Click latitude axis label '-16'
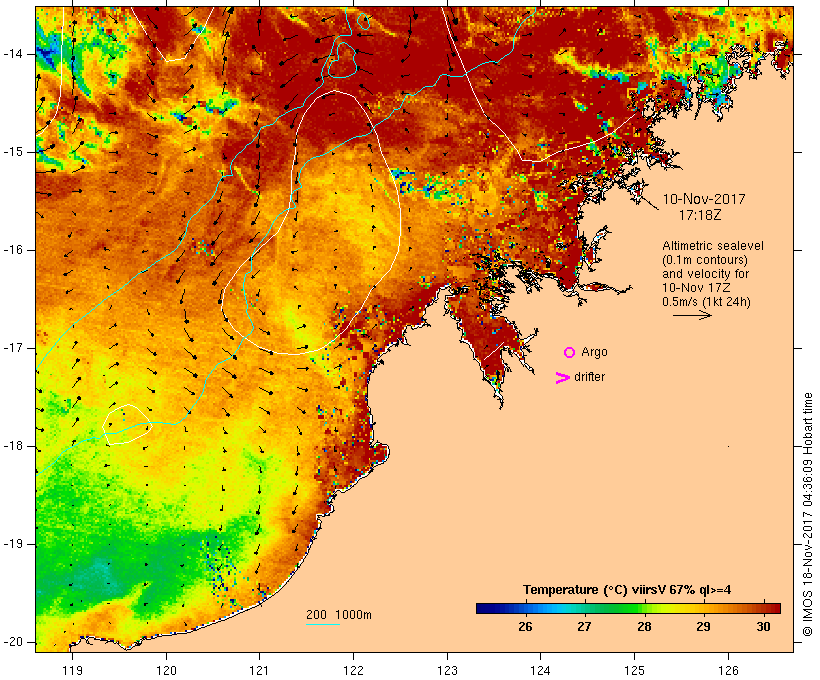 coord(13,250)
